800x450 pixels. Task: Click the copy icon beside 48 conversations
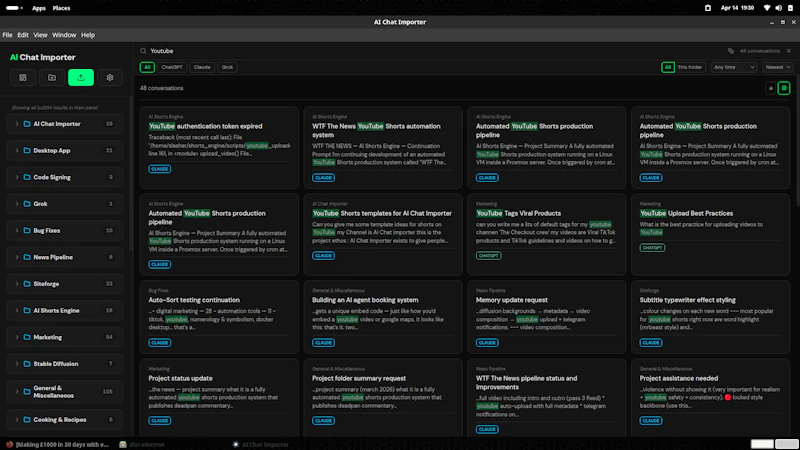point(731,51)
